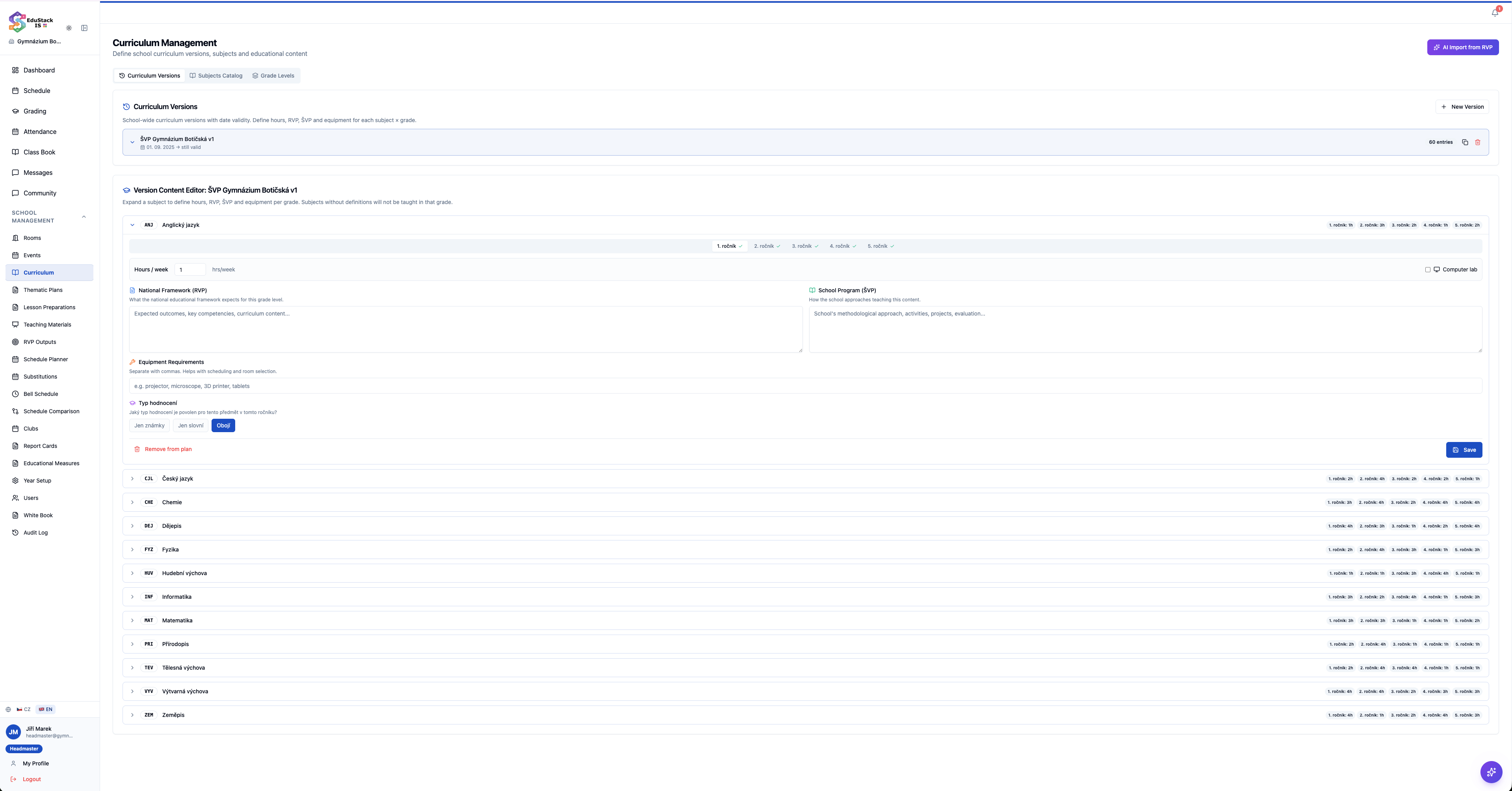Image resolution: width=1512 pixels, height=791 pixels.
Task: Enable the Computer lab checkbox
Action: [1427, 270]
